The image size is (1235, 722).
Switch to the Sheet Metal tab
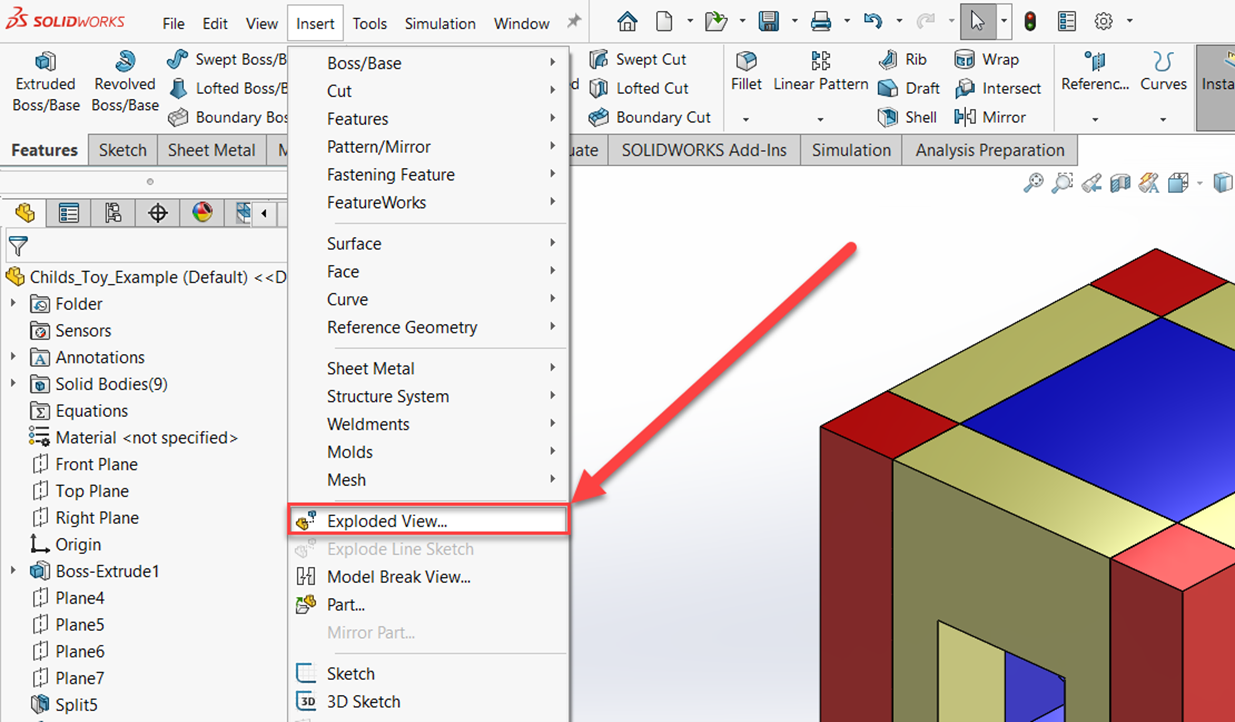click(x=211, y=149)
